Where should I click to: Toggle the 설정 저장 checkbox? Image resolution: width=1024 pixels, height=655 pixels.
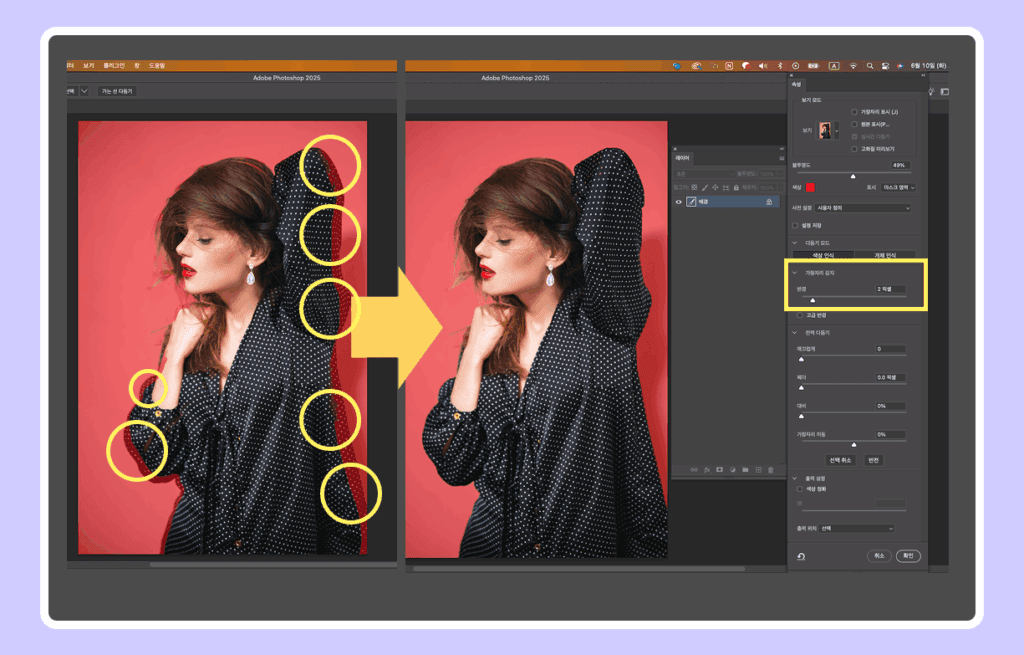coord(795,225)
